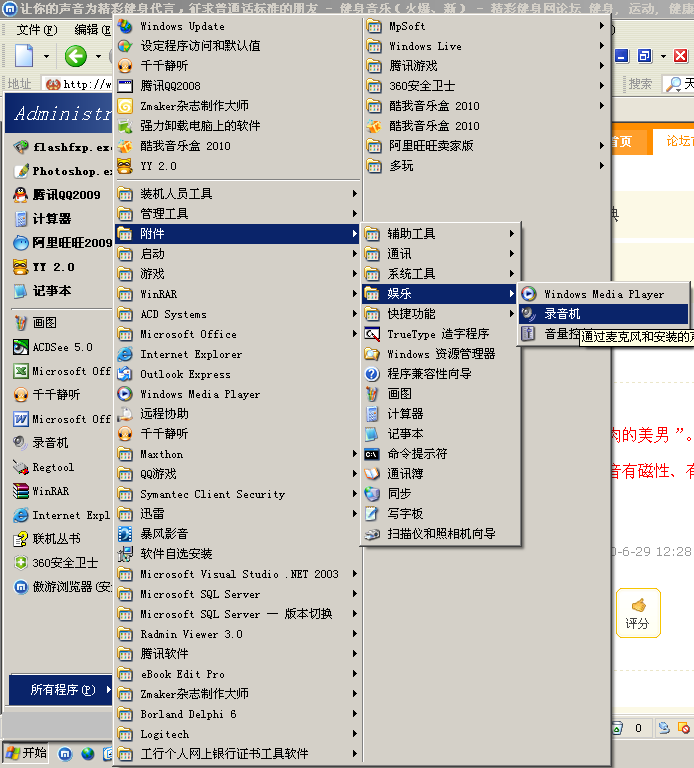The image size is (694, 768).
Task: Click the 远程协助 icon
Action: click(125, 414)
